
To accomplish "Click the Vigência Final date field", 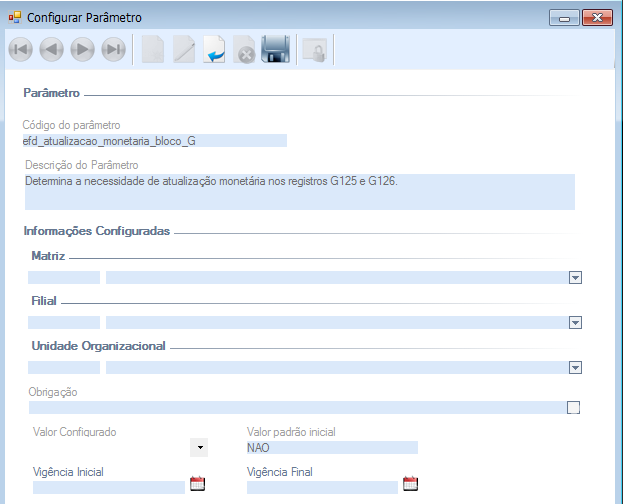I will click(322, 487).
